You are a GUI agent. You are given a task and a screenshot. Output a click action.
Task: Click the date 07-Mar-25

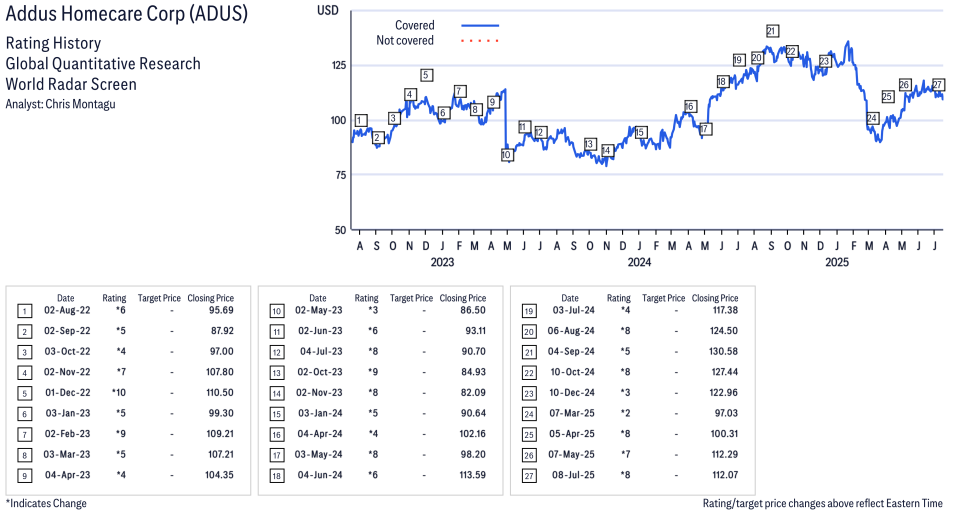point(571,414)
